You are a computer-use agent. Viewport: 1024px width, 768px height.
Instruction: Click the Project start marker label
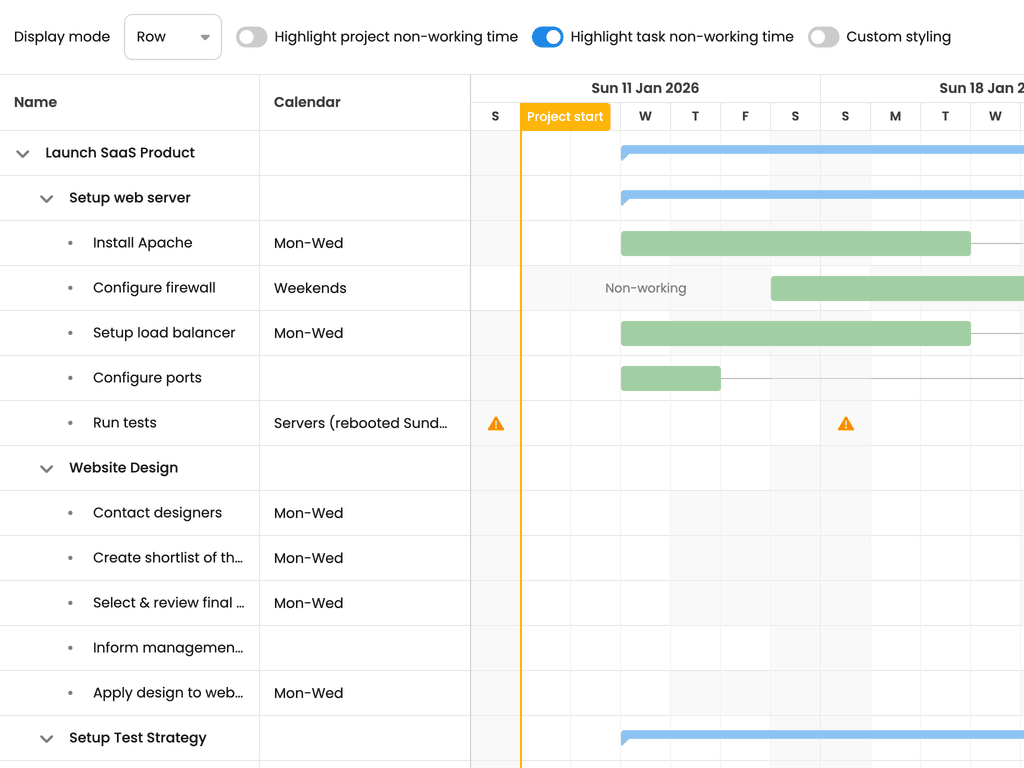[565, 117]
